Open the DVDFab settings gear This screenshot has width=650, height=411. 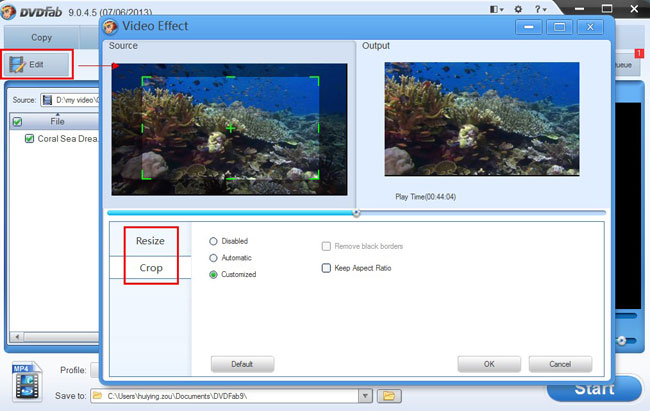518,9
